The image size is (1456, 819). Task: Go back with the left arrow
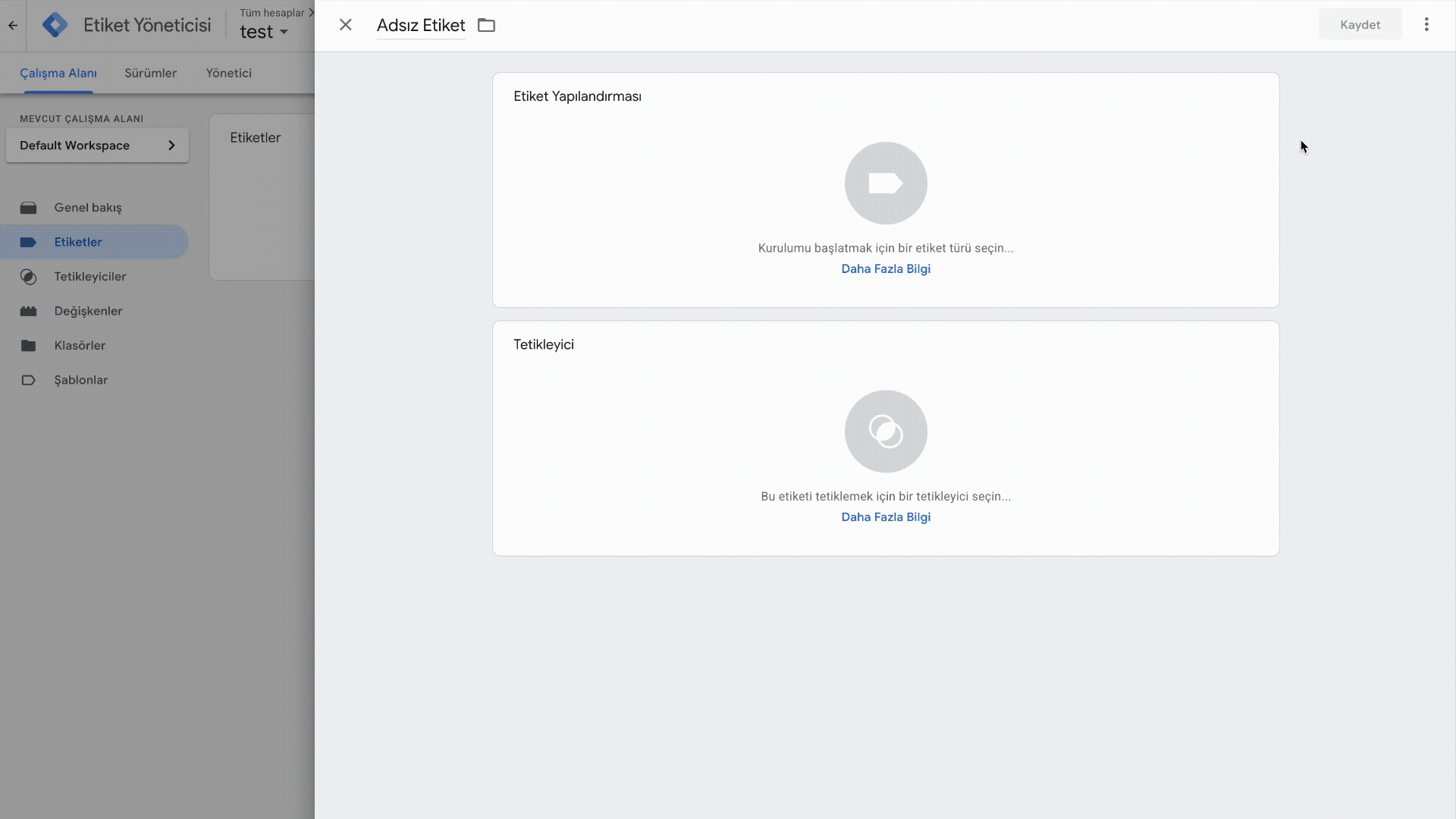pos(13,25)
